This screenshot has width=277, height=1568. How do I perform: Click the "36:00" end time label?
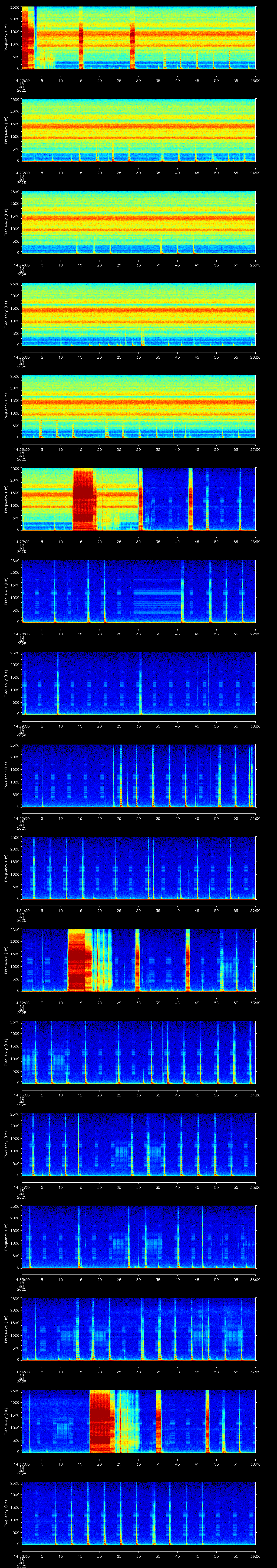(256, 1279)
